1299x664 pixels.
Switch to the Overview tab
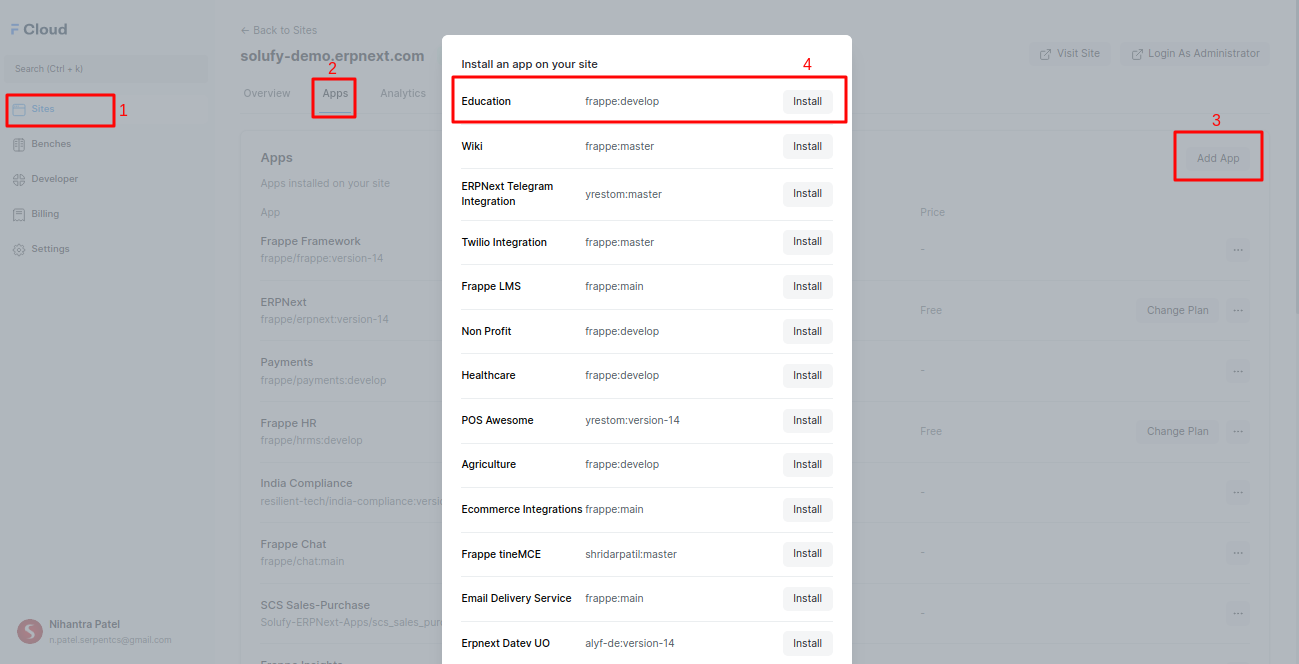[267, 94]
